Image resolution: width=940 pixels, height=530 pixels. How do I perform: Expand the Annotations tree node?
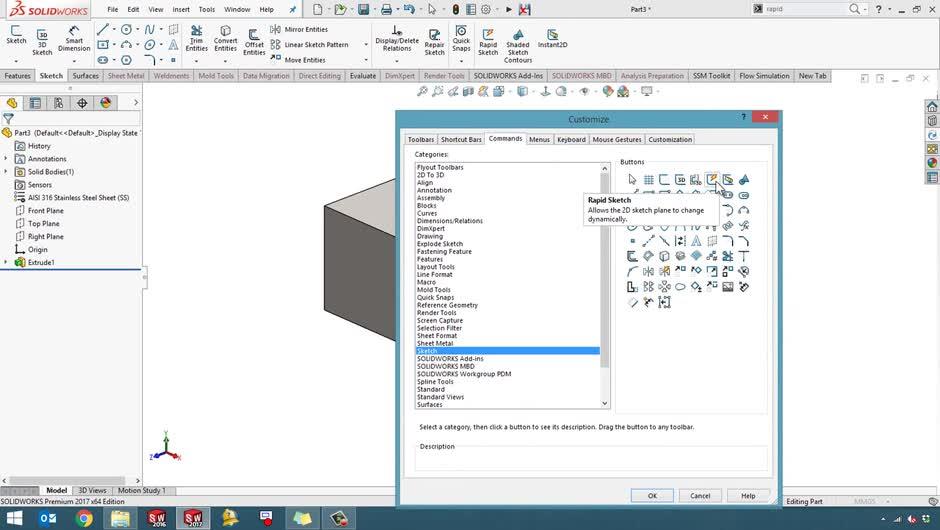[6, 159]
